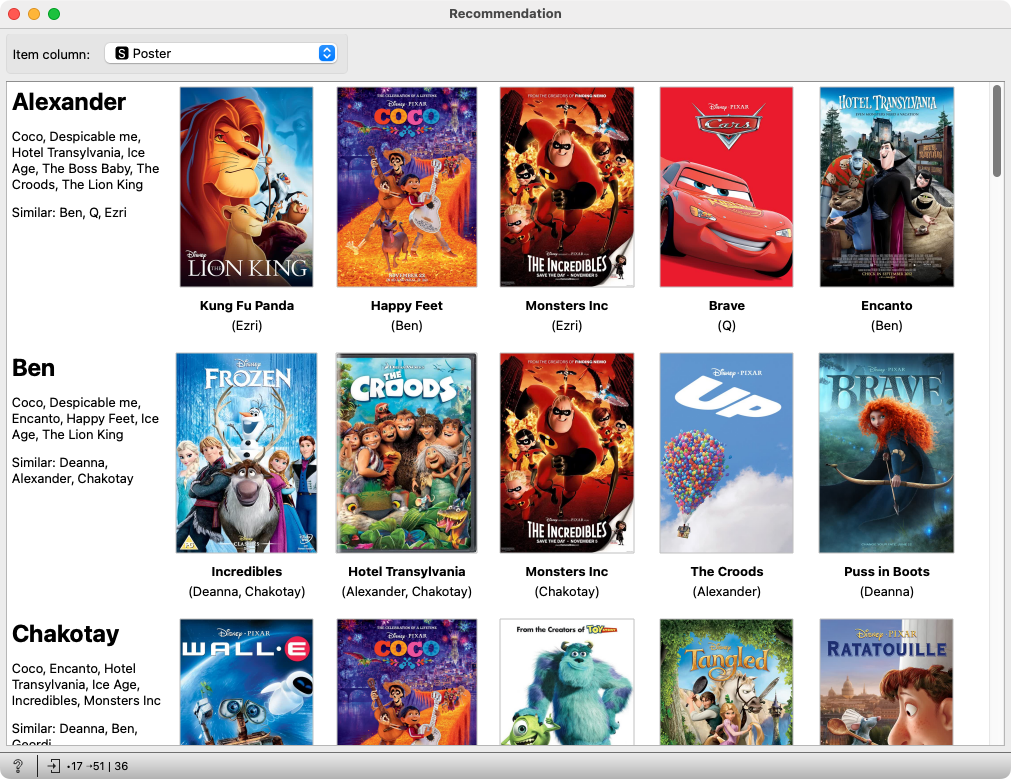
Task: Click the status bar counts '17 51 | 36'
Action: pos(97,766)
